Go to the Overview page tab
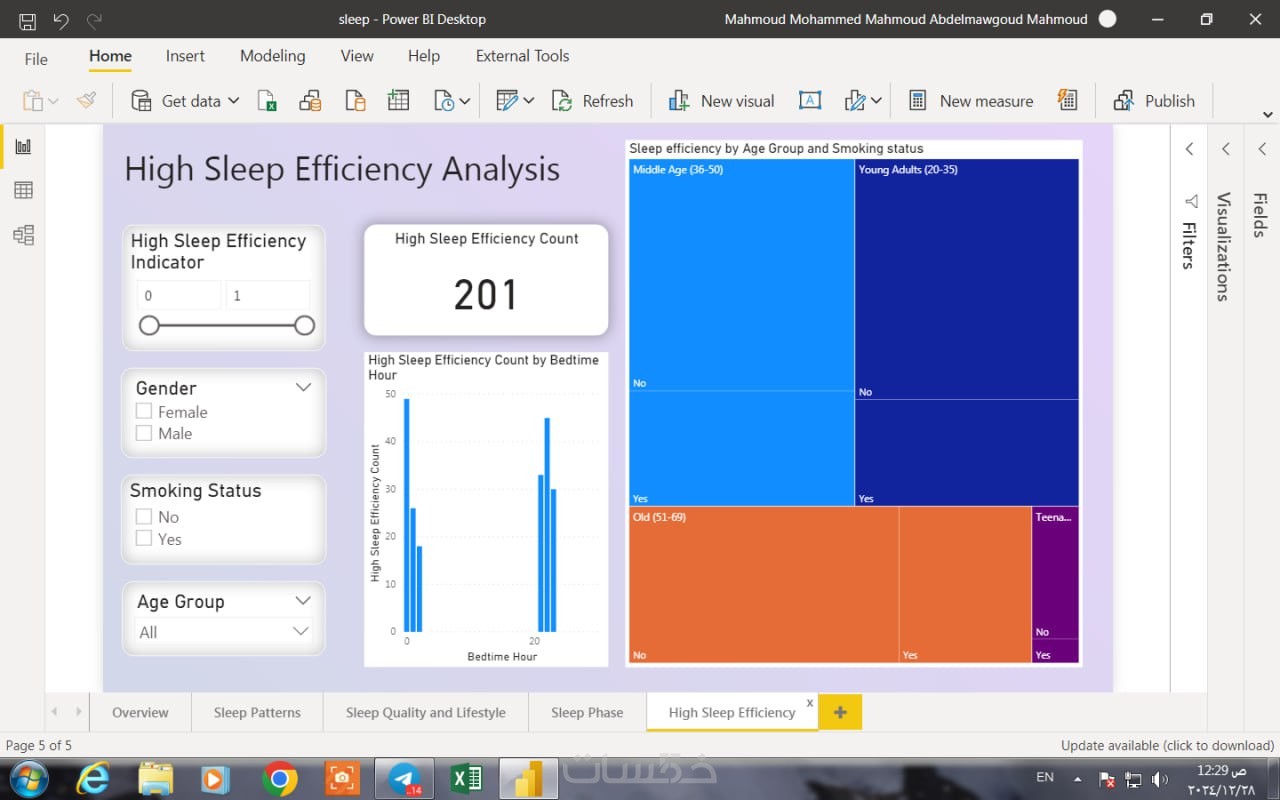1280x800 pixels. click(x=140, y=712)
